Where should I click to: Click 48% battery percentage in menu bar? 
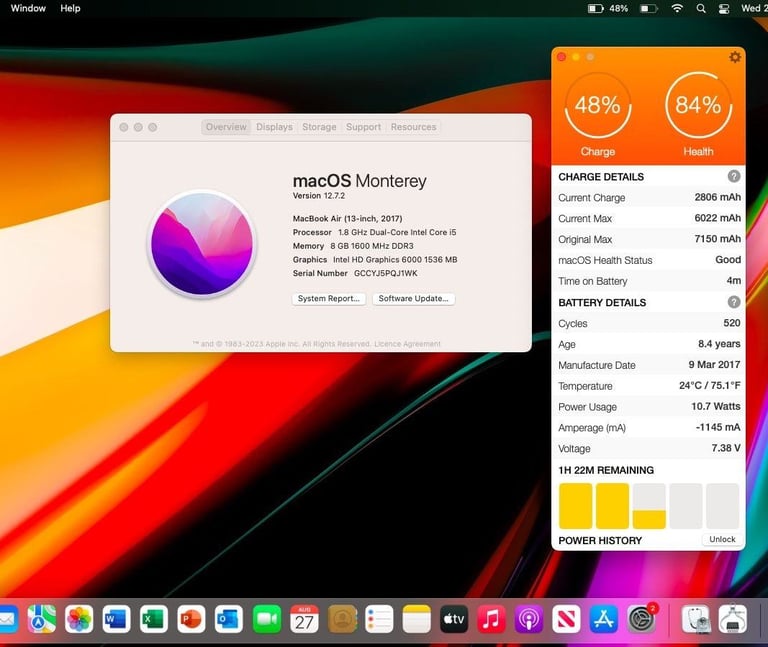[619, 8]
